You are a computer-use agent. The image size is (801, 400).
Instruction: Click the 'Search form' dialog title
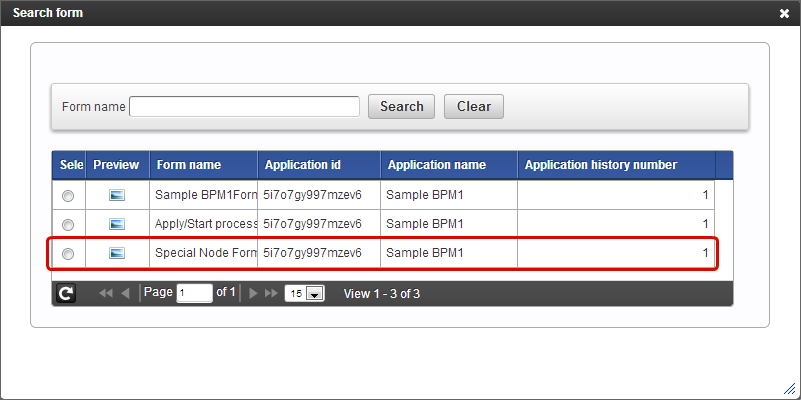48,13
